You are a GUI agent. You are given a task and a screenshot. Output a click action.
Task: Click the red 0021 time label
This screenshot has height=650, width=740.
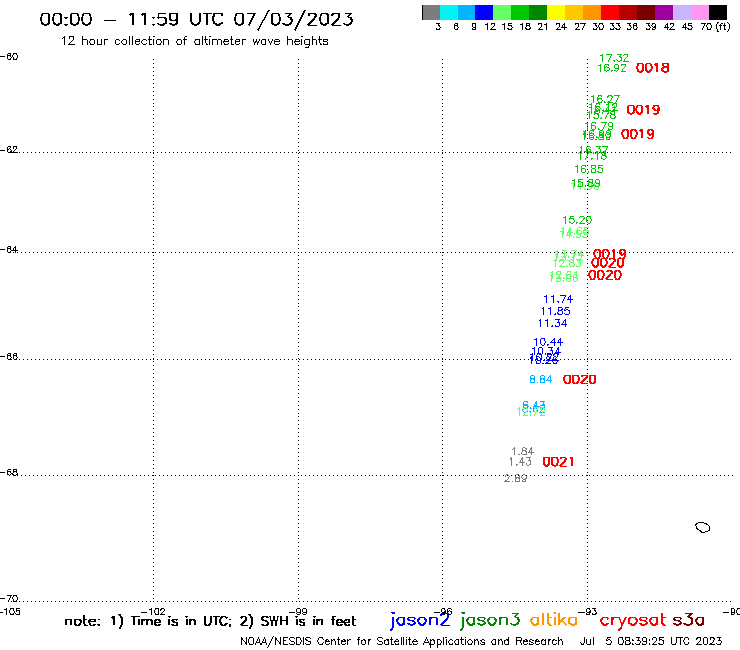pyautogui.click(x=558, y=462)
